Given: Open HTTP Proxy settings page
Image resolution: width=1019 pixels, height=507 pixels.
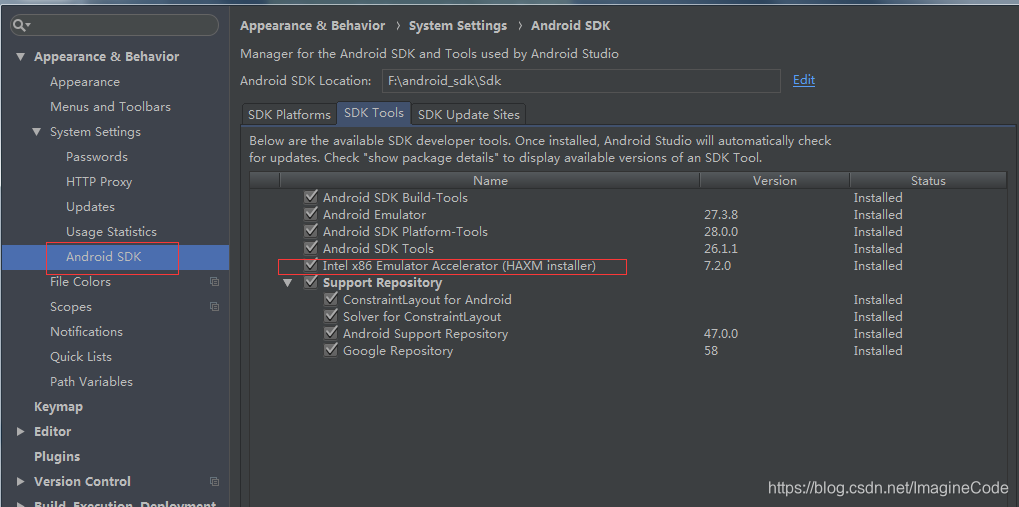Looking at the screenshot, I should (x=99, y=182).
